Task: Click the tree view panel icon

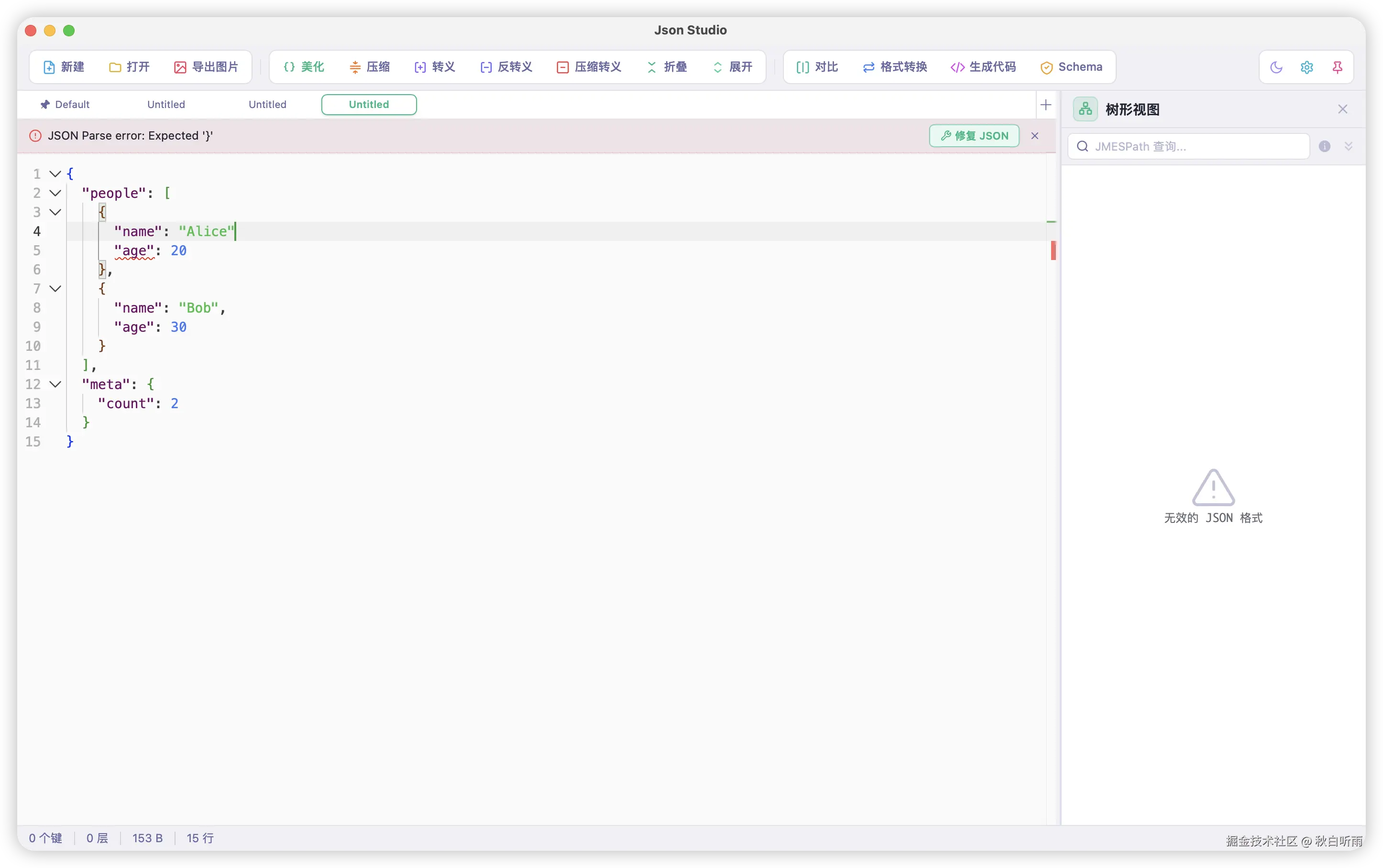Action: tap(1086, 109)
